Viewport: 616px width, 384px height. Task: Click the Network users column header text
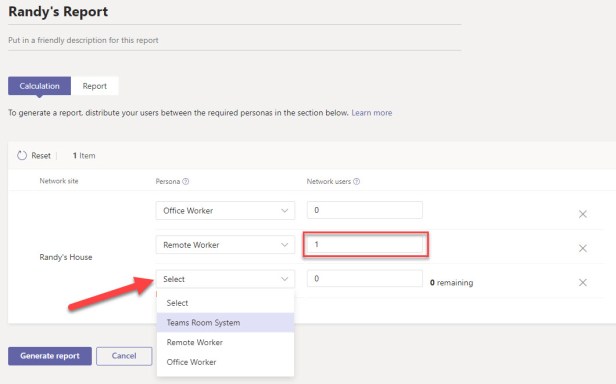(x=329, y=182)
